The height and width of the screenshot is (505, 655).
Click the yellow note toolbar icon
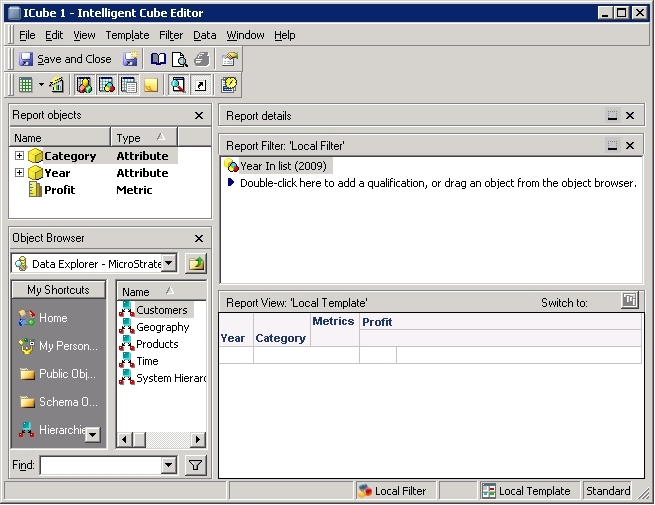(x=151, y=85)
